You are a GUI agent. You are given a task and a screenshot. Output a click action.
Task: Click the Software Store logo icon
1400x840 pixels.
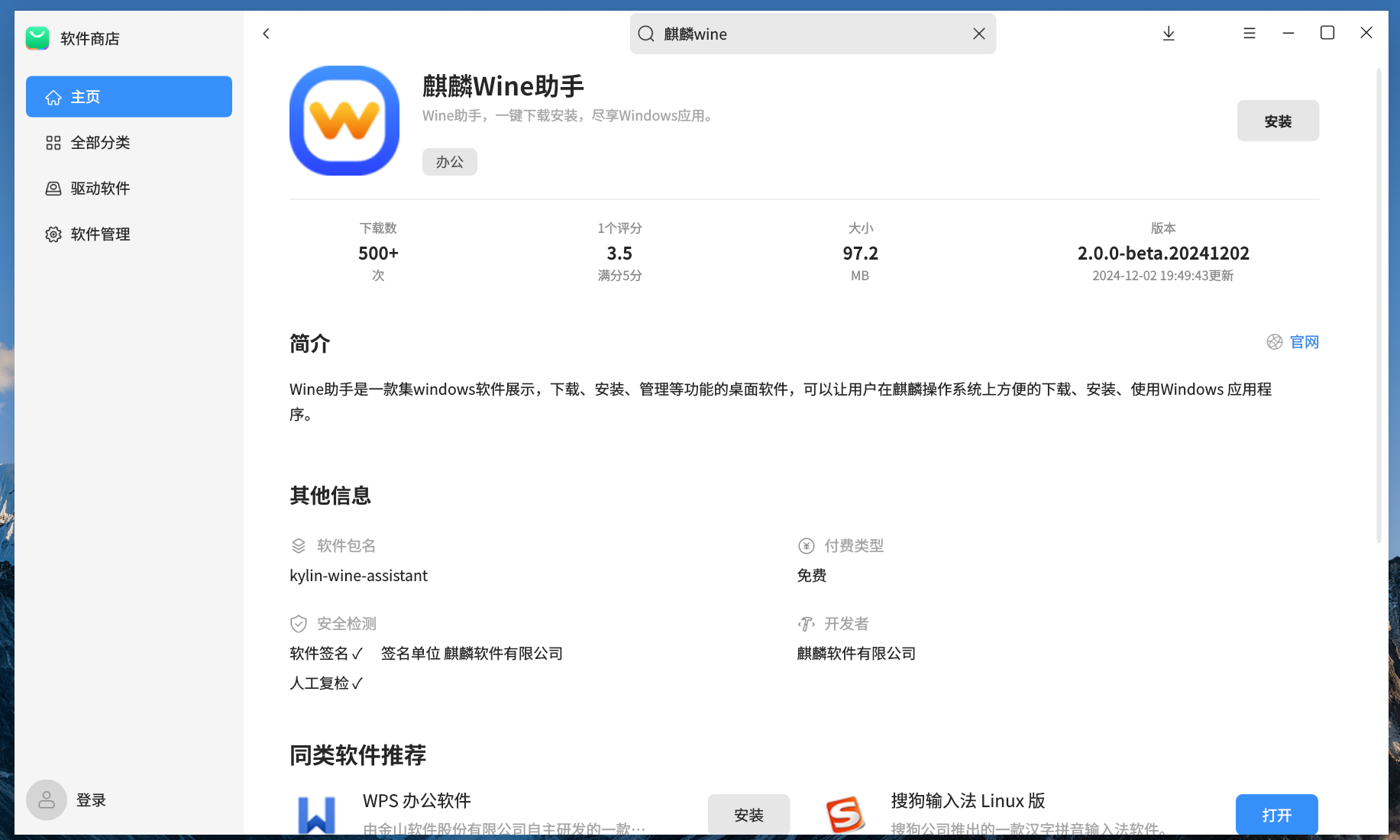coord(37,38)
